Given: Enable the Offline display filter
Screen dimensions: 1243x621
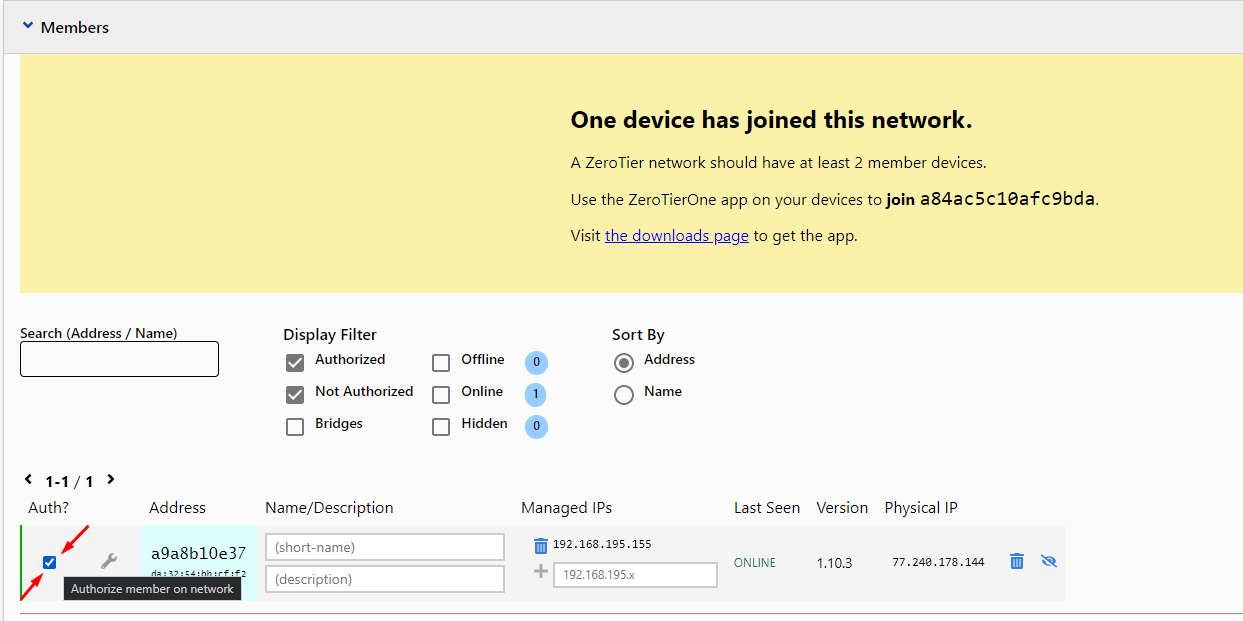Looking at the screenshot, I should pos(441,363).
